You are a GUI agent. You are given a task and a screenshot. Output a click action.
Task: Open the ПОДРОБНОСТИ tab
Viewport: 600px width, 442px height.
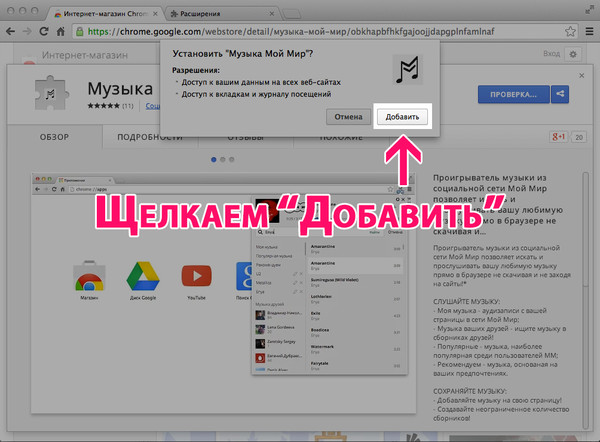click(x=150, y=137)
